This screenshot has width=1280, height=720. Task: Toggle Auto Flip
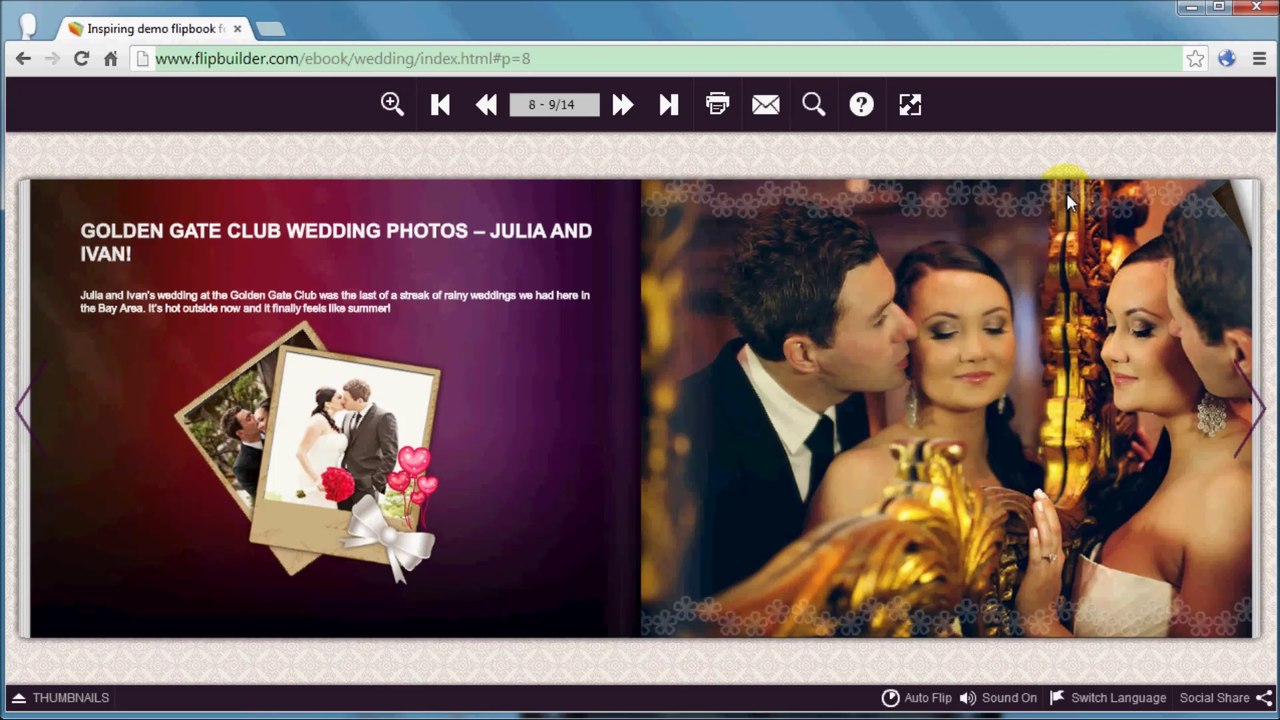tap(916, 698)
